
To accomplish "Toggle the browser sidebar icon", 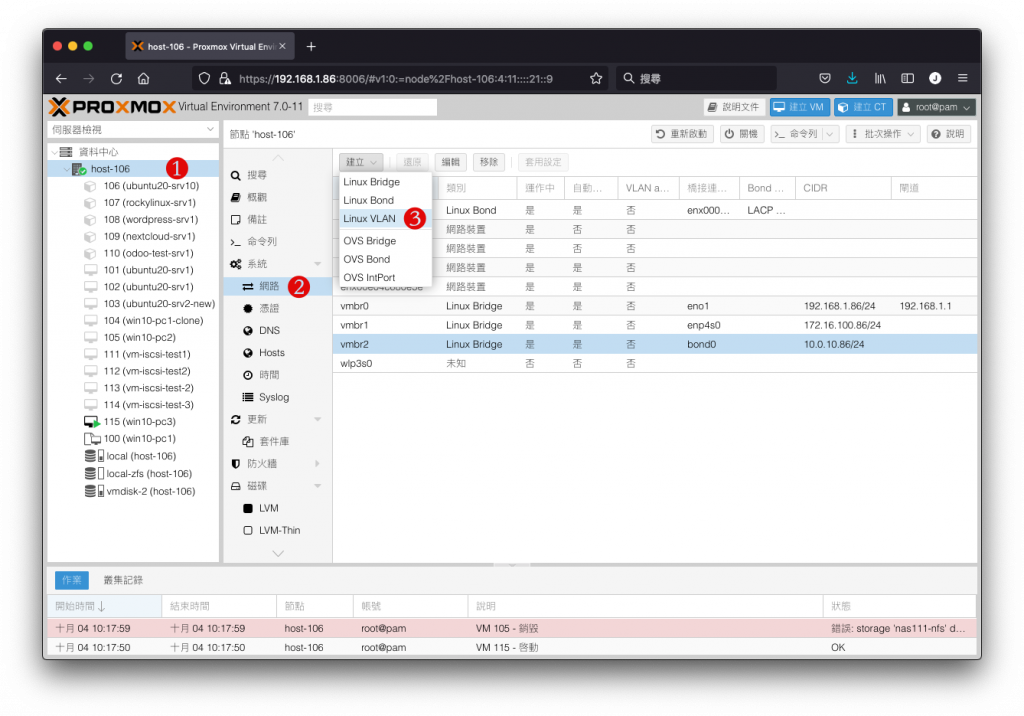I will tap(908, 78).
